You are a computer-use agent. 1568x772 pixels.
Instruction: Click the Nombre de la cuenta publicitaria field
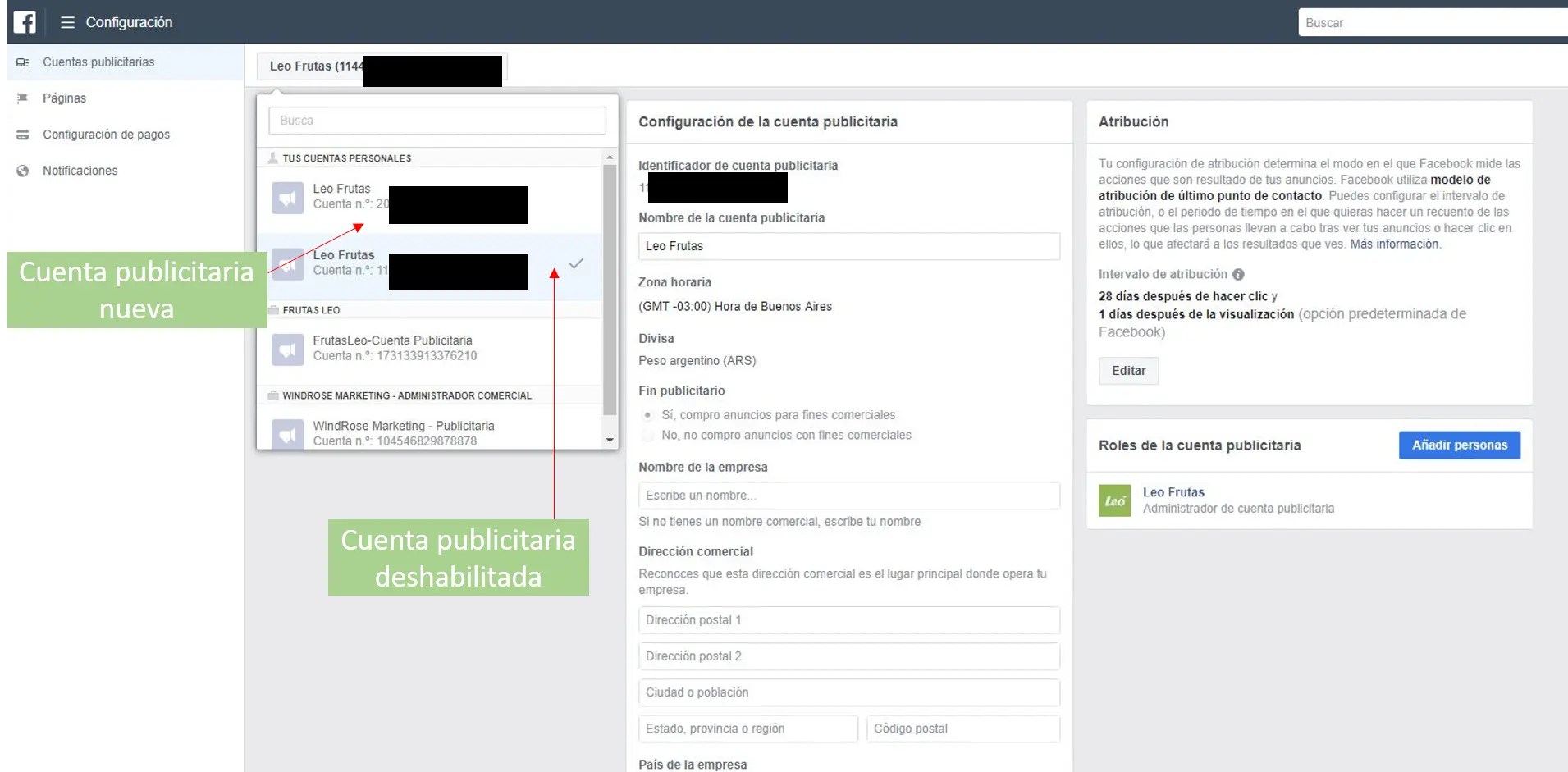849,246
